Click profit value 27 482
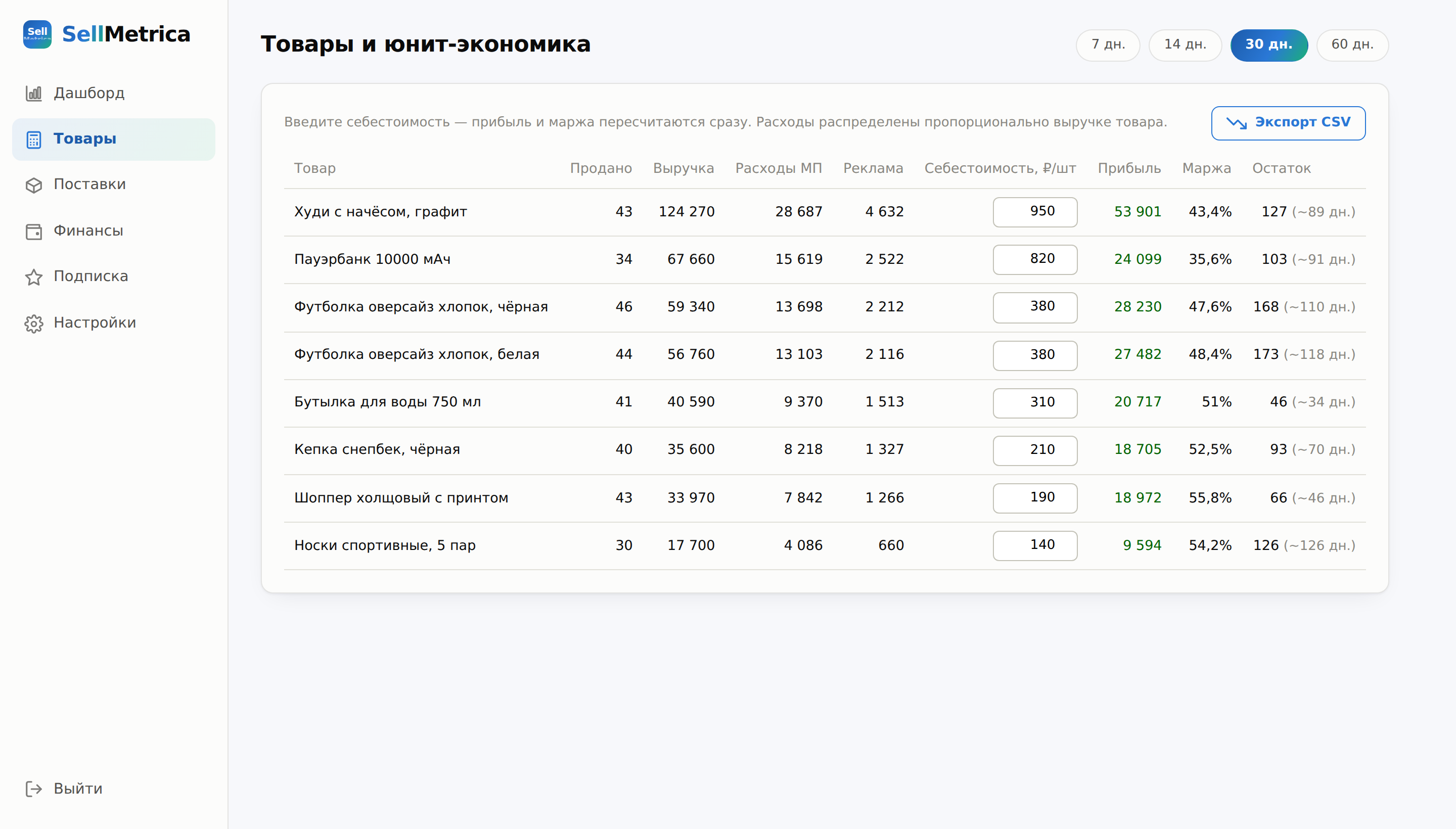The width and height of the screenshot is (1456, 829). coord(1137,355)
